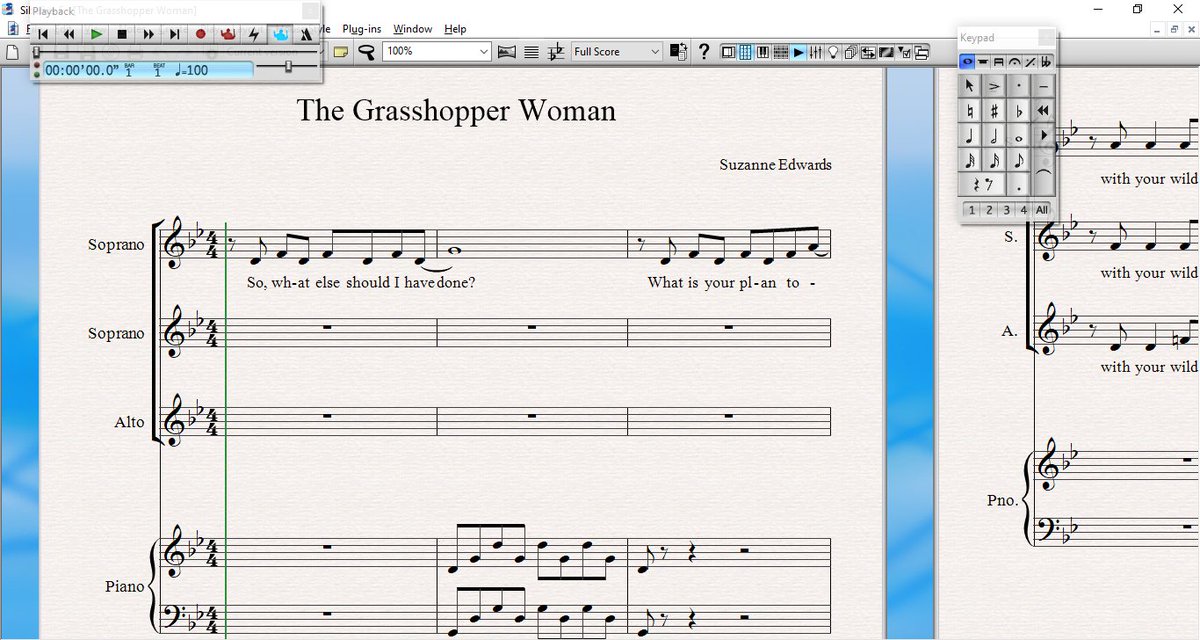The height and width of the screenshot is (640, 1200).
Task: Click the Focus on Staves lines icon
Action: [531, 52]
